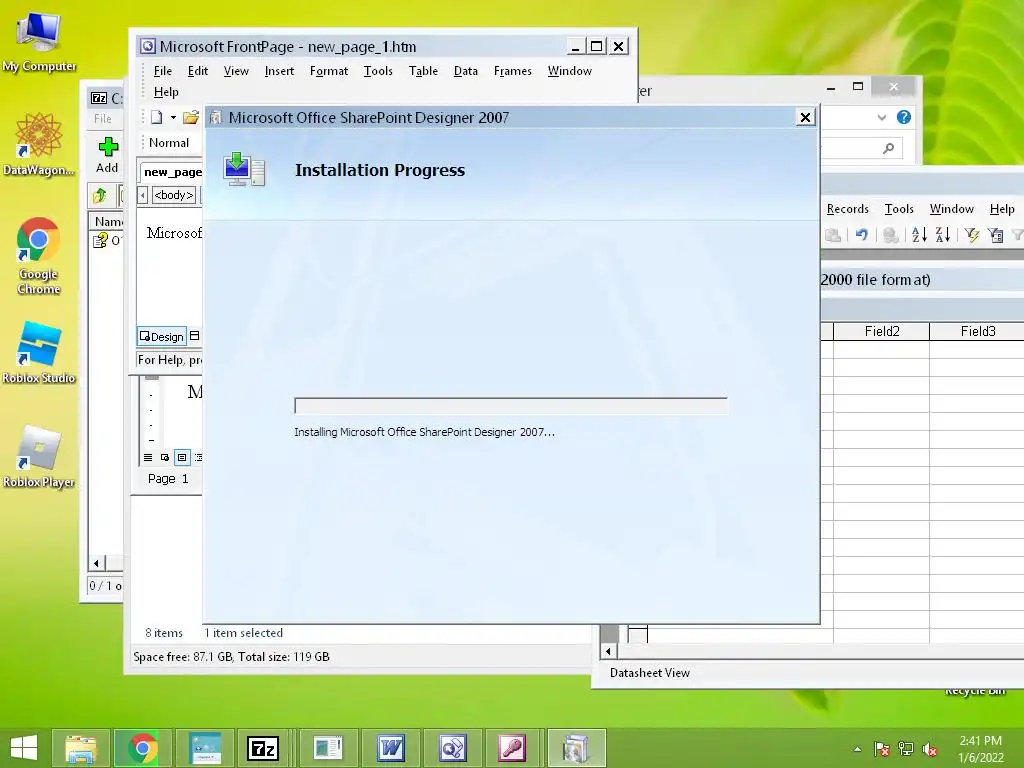Switch to Split view icon in FrontPage
The height and width of the screenshot is (768, 1024).
[x=195, y=336]
